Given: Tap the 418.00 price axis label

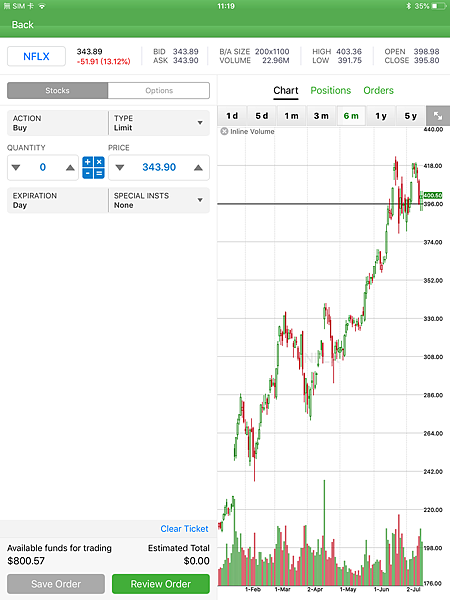Looking at the screenshot, I should [x=433, y=166].
